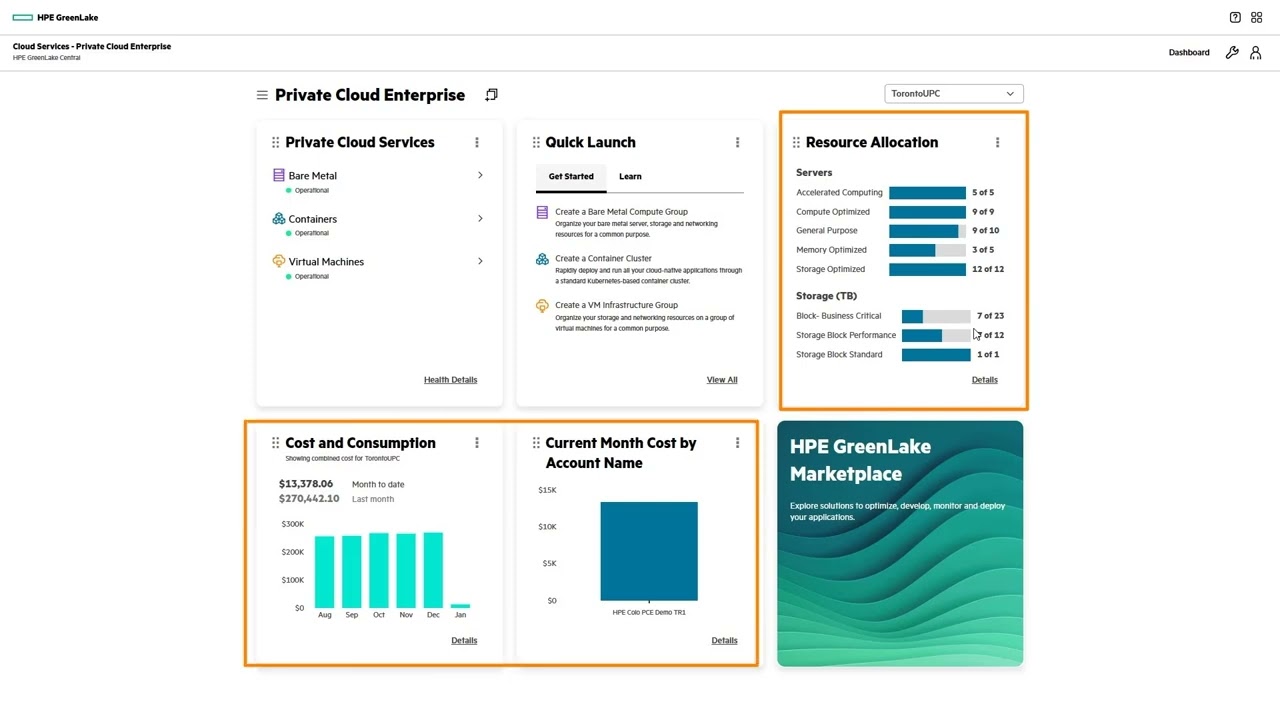1280x720 pixels.
Task: Click Create a Container Cluster
Action: coord(603,258)
